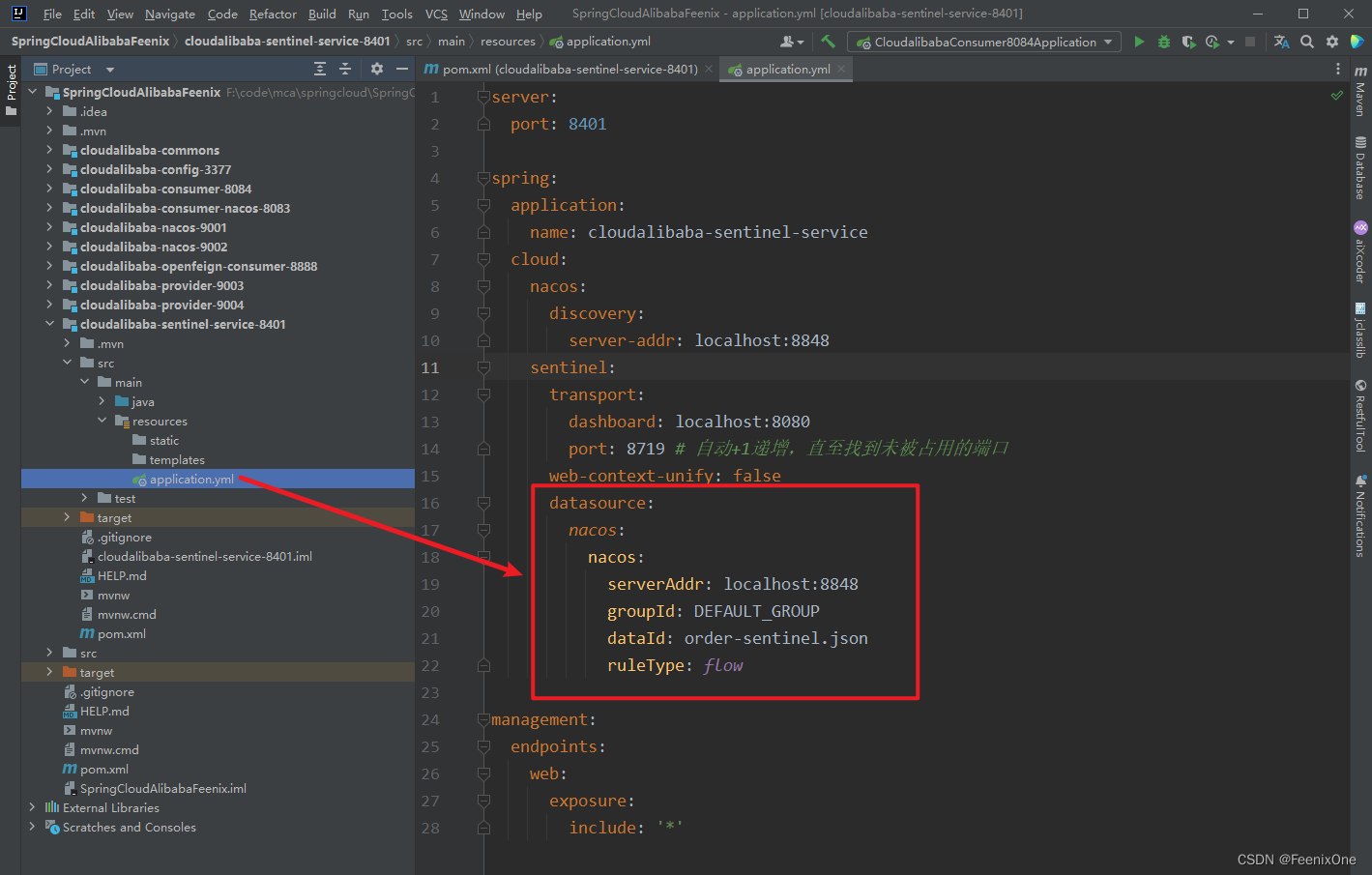
Task: Click the resources breadcrumb in navigation bar
Action: pyautogui.click(x=508, y=42)
